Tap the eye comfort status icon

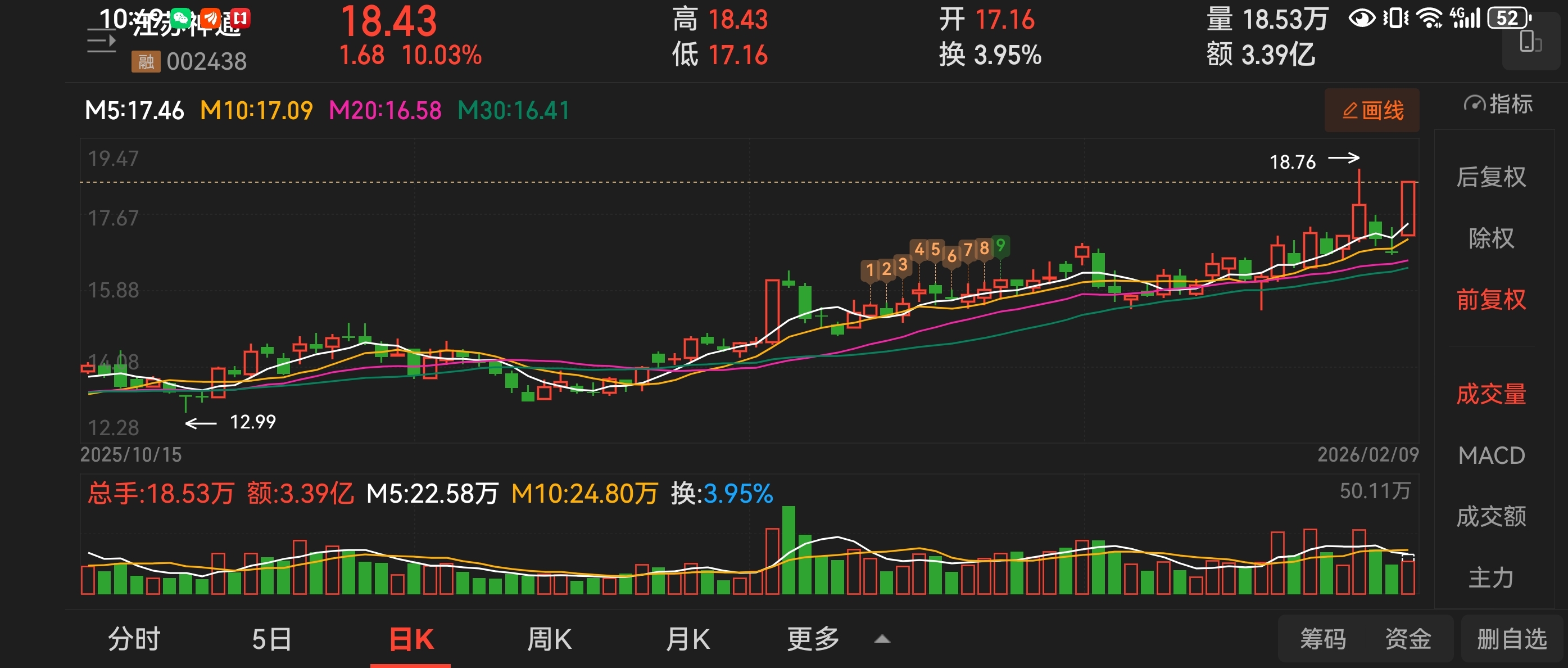[1362, 19]
